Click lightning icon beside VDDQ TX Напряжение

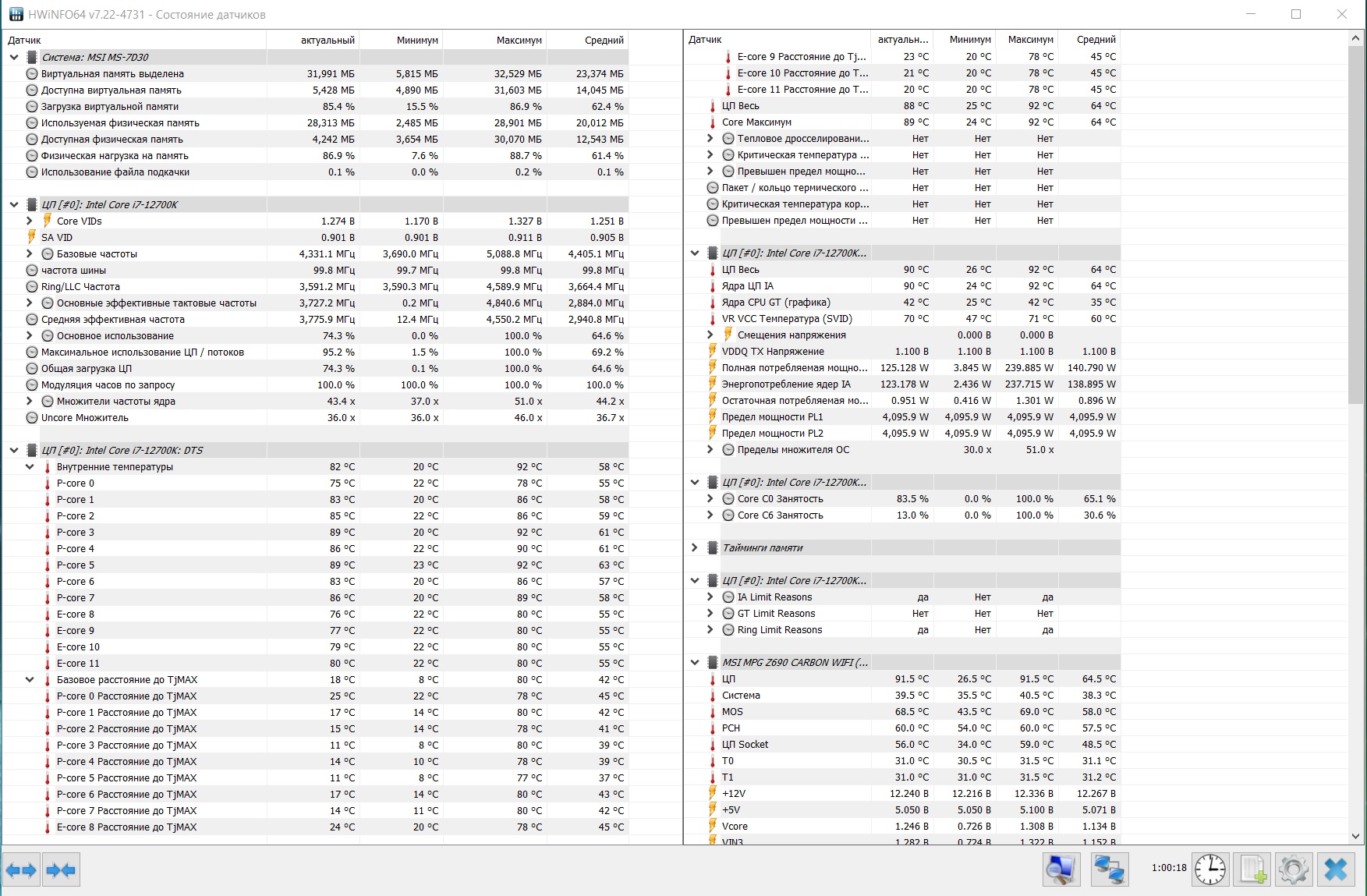click(x=713, y=351)
